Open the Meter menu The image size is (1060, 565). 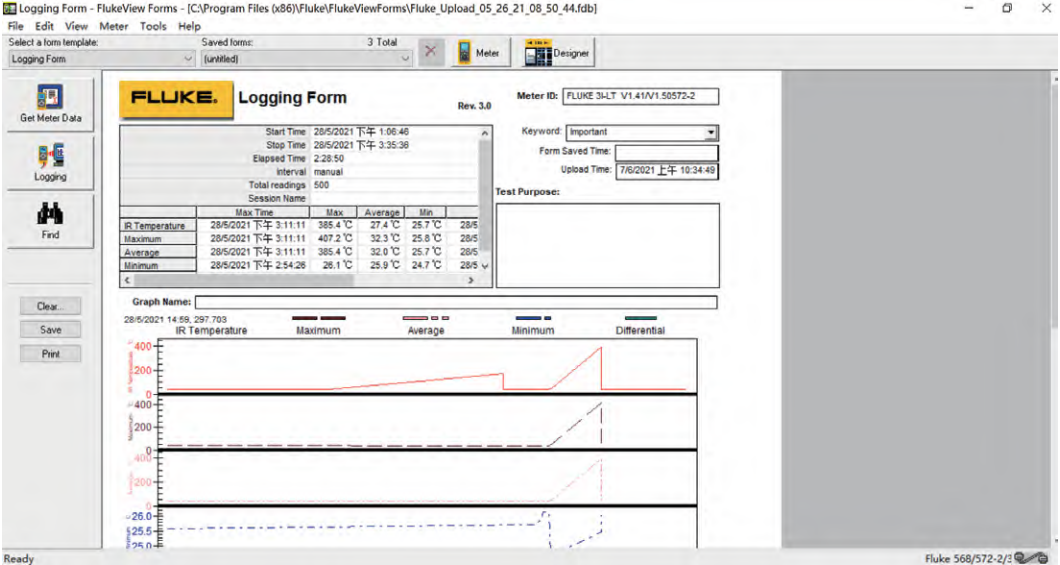point(113,26)
